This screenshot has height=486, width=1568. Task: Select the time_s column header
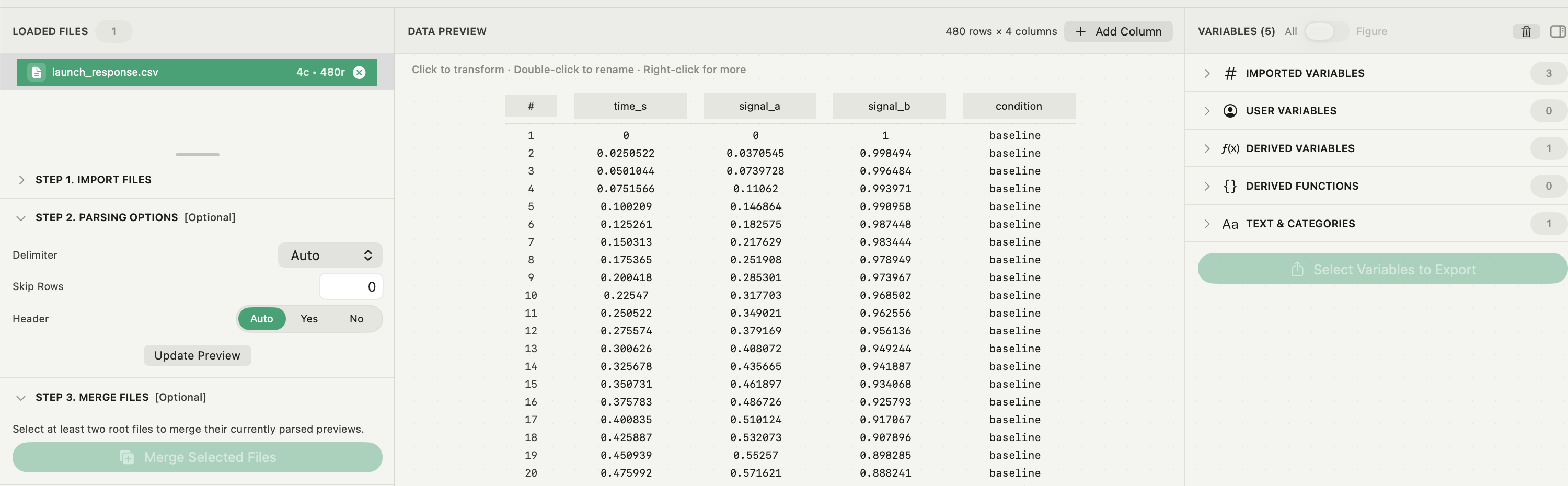tap(630, 107)
